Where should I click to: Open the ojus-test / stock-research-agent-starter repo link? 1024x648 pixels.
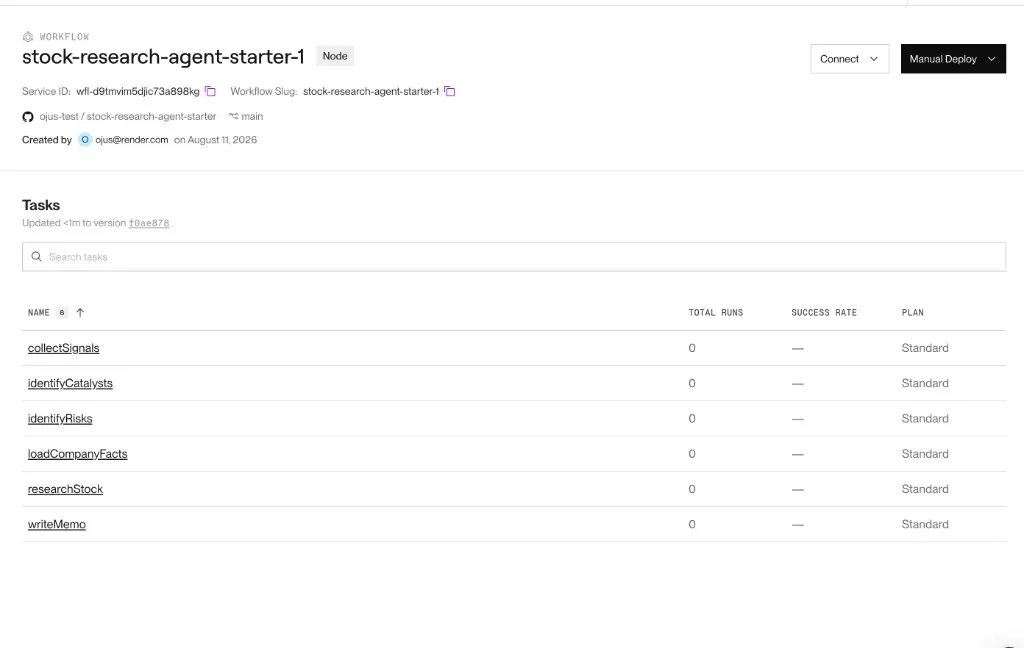pos(127,116)
